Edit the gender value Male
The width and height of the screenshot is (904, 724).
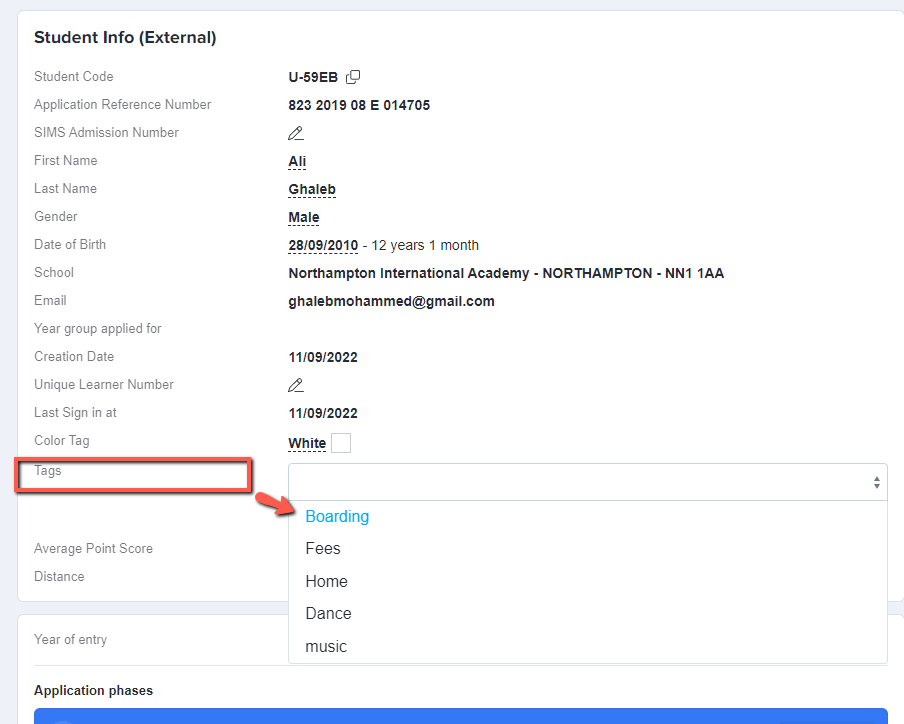[x=304, y=217]
